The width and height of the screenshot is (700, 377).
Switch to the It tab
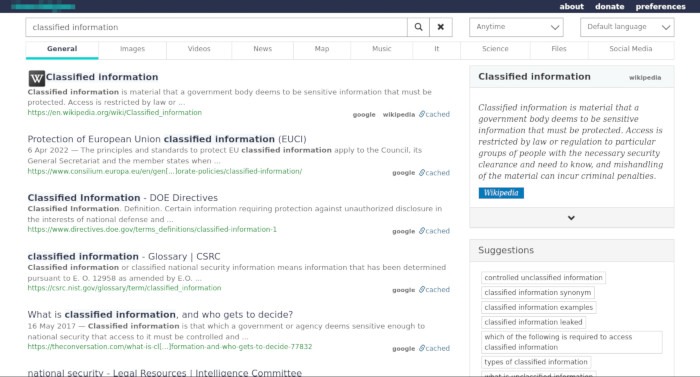point(437,49)
